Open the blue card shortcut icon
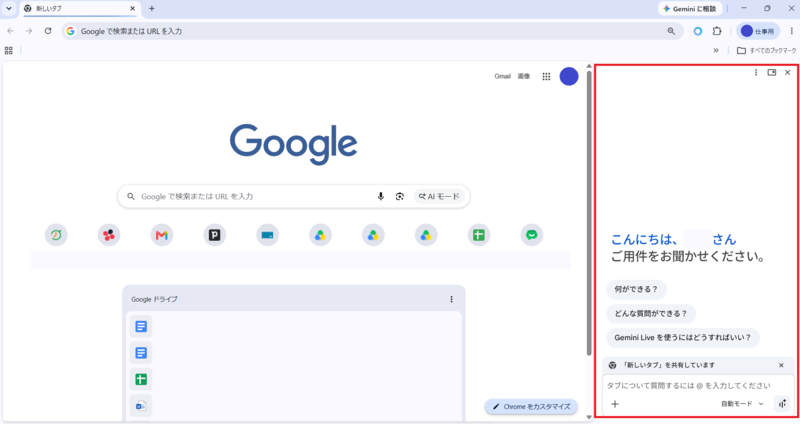Image resolution: width=800 pixels, height=424 pixels. (x=267, y=235)
